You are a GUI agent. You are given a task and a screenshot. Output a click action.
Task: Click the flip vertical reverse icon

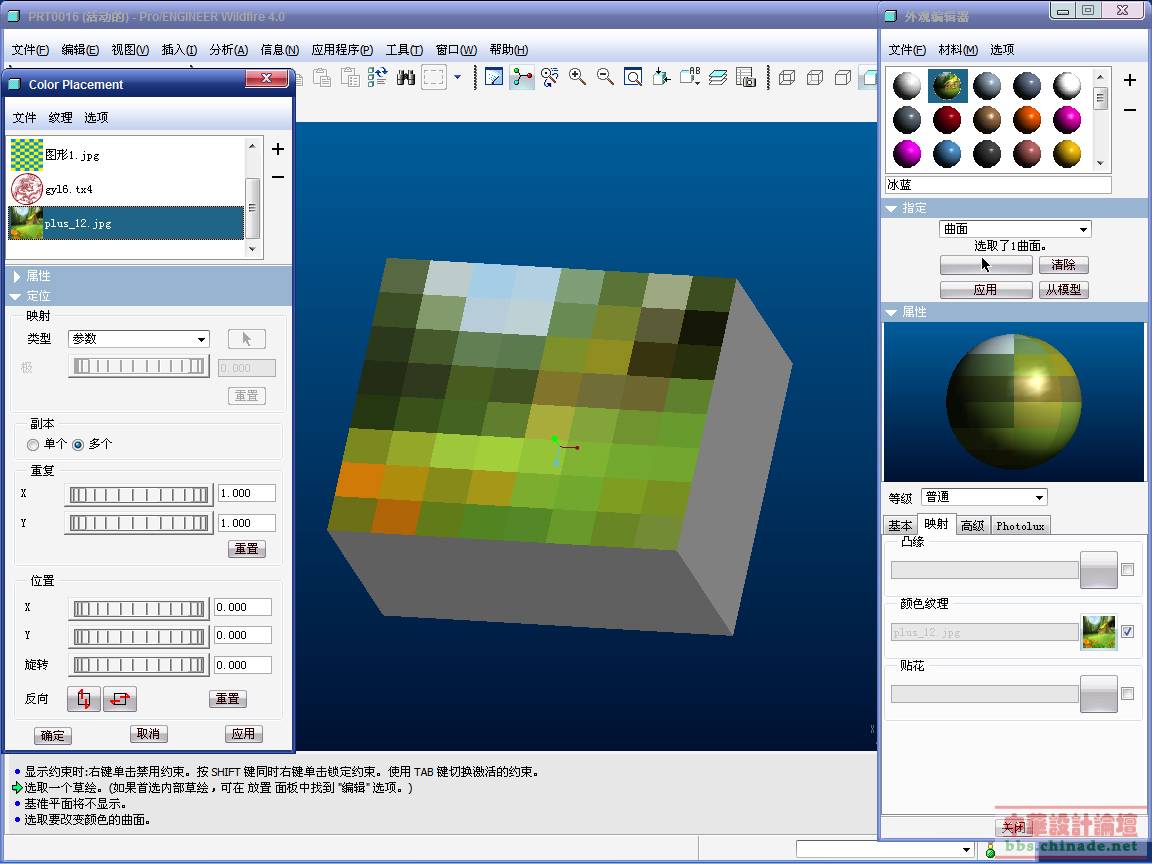point(84,699)
